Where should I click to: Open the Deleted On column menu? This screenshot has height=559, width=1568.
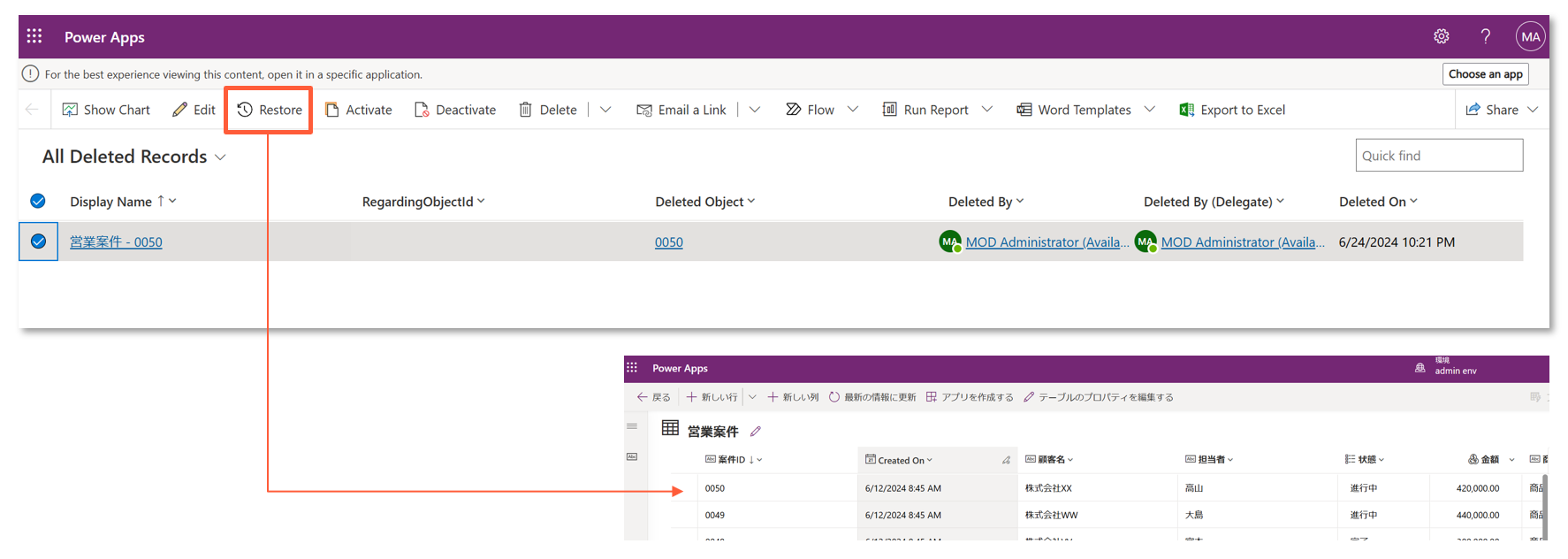(1378, 202)
